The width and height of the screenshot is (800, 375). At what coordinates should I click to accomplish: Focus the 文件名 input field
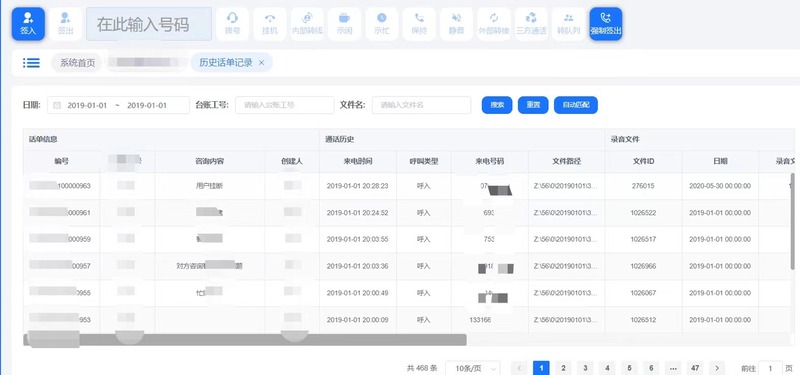(421, 105)
